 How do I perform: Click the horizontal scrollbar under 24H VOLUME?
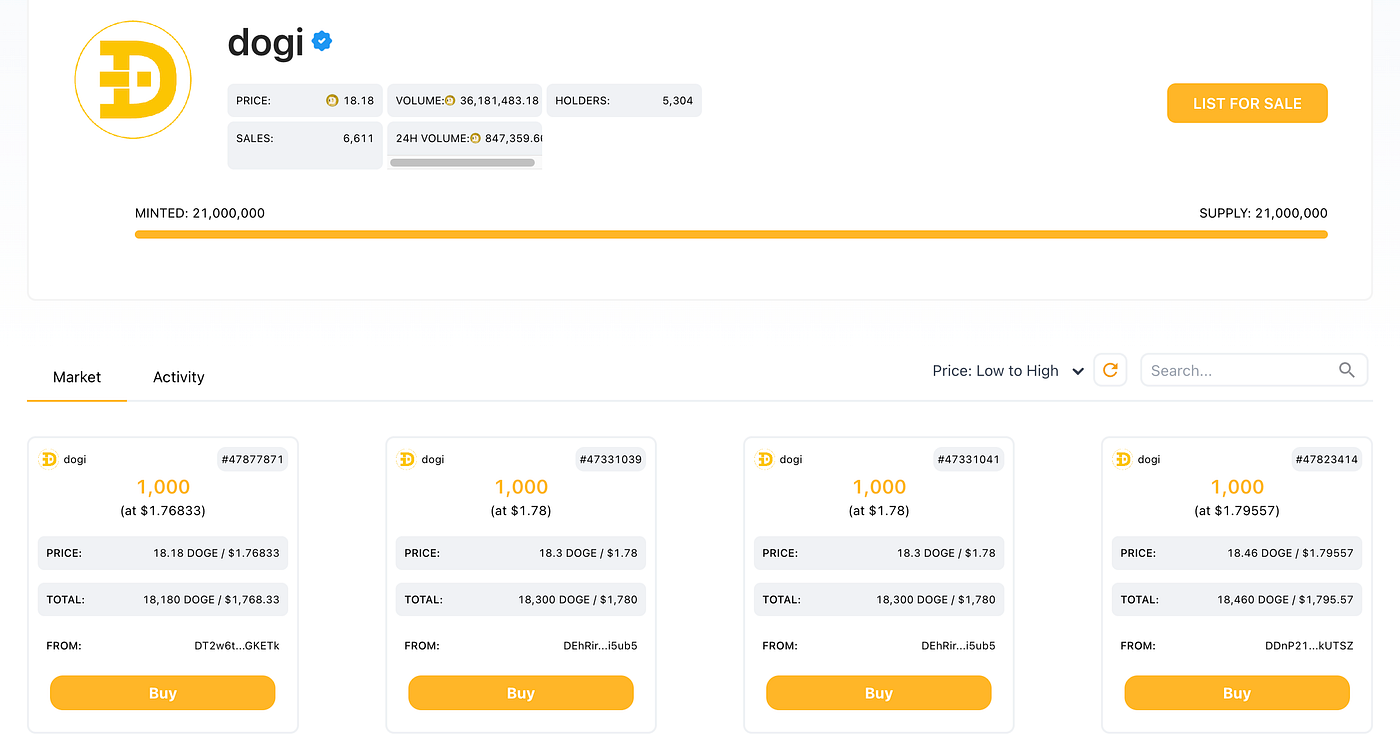point(462,162)
